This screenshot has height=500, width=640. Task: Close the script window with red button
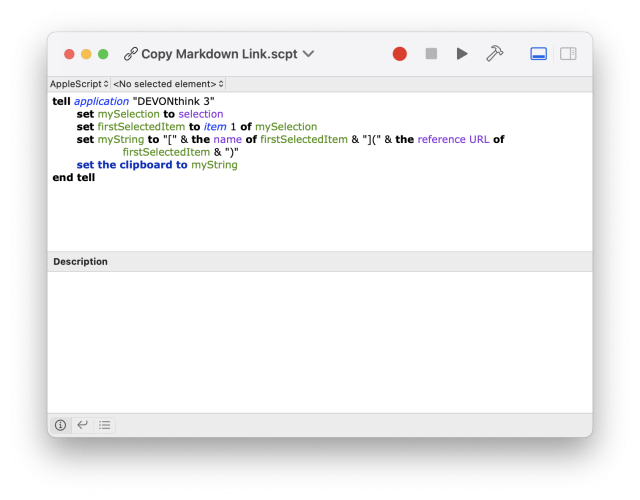click(69, 54)
